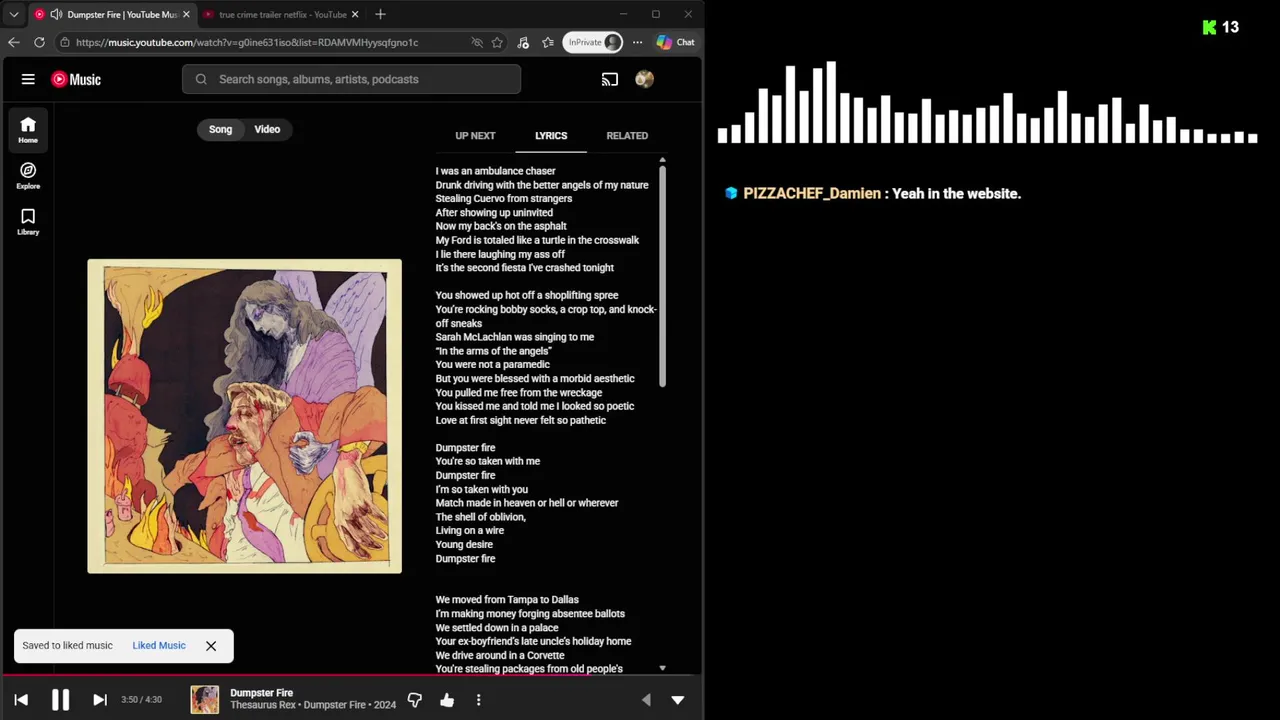
Task: View site information lock icon
Action: (x=65, y=42)
